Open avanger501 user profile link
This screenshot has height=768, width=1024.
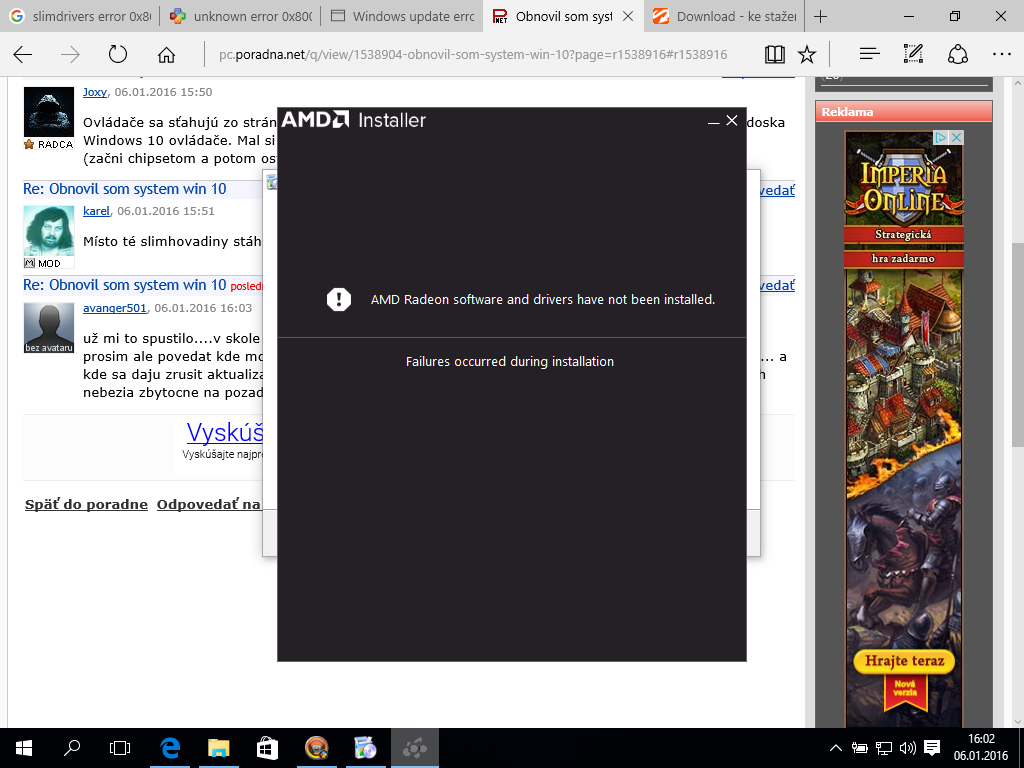pos(114,308)
